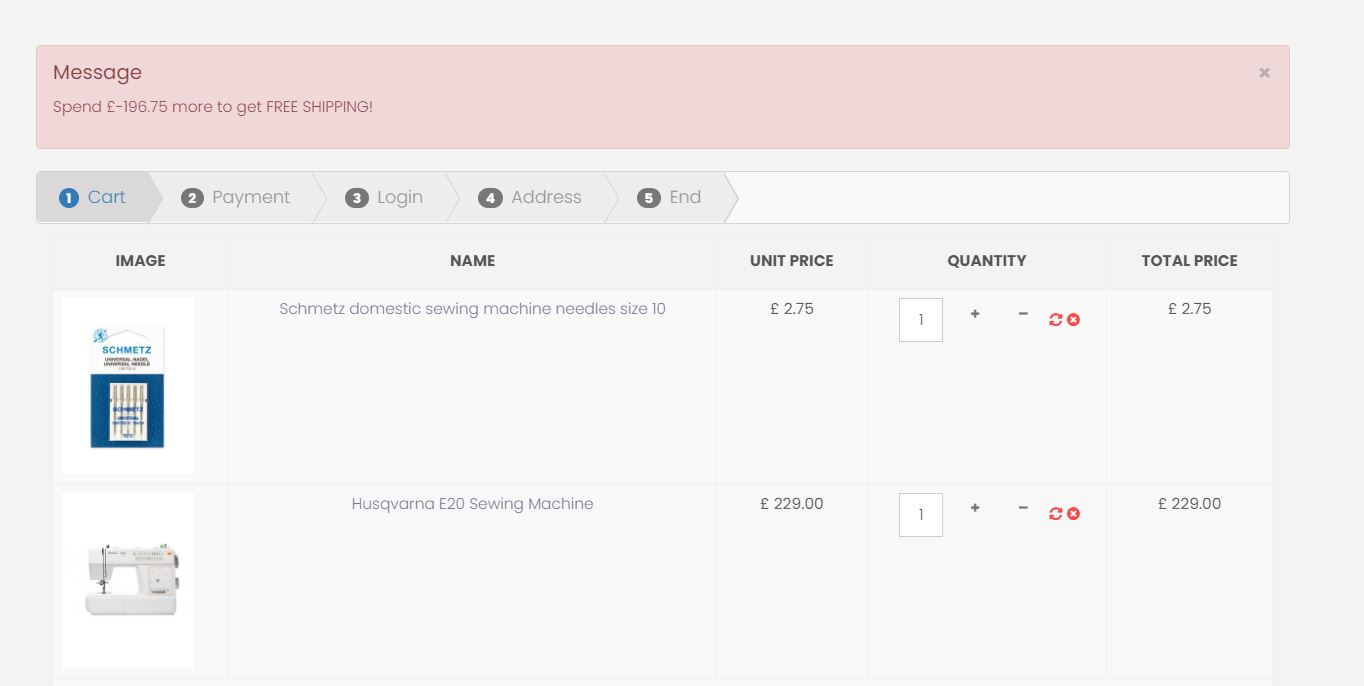Go to the Payment step
Screen dimensions: 1364x686
point(236,198)
